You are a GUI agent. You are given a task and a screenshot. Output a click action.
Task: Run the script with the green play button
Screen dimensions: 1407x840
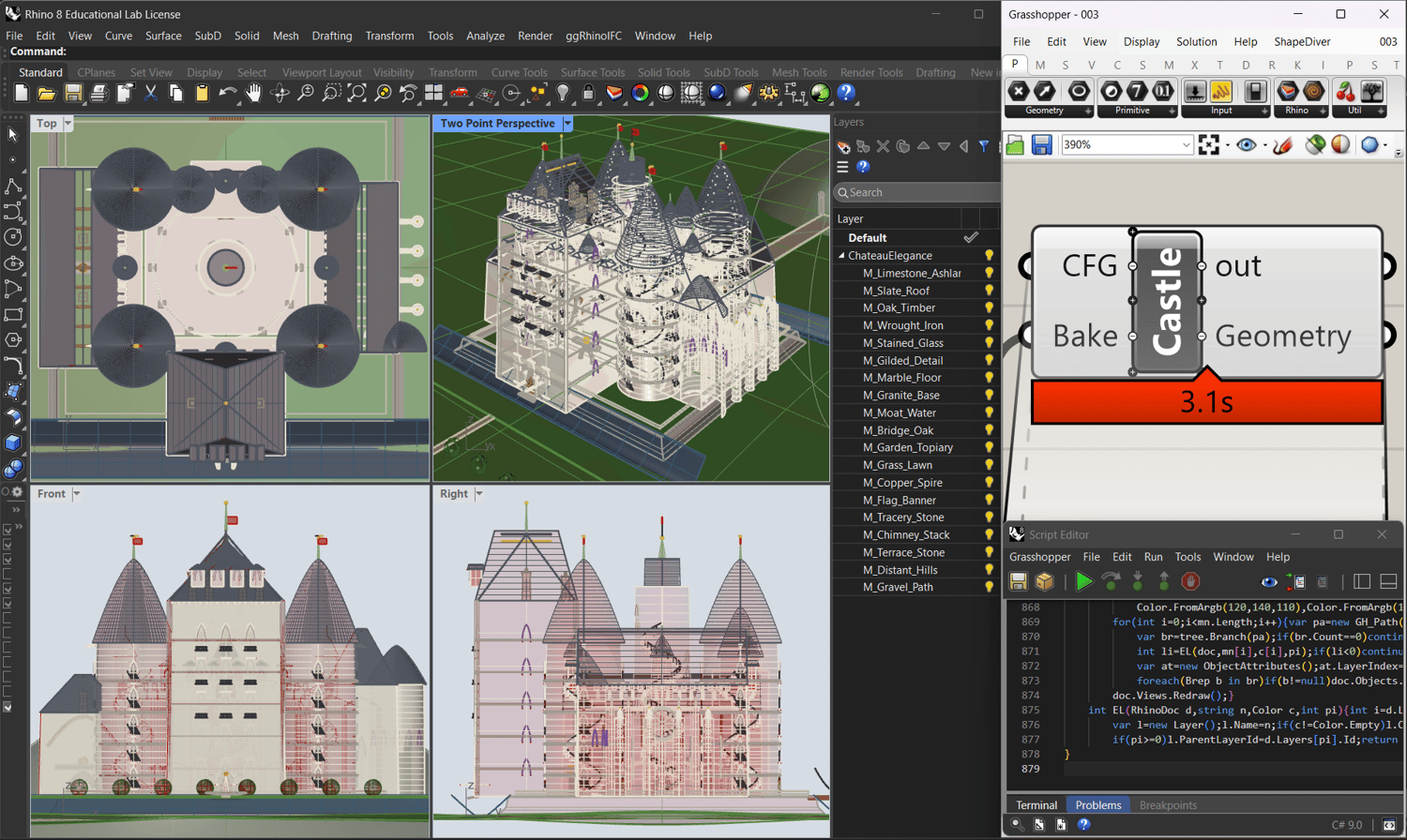[1083, 582]
